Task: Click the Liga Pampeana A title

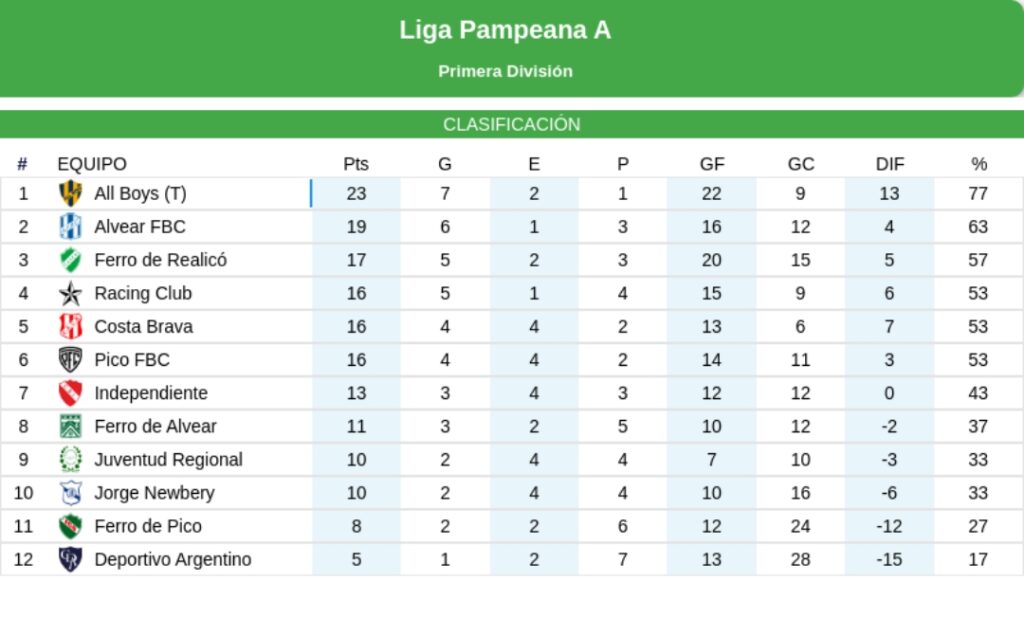Action: point(505,30)
